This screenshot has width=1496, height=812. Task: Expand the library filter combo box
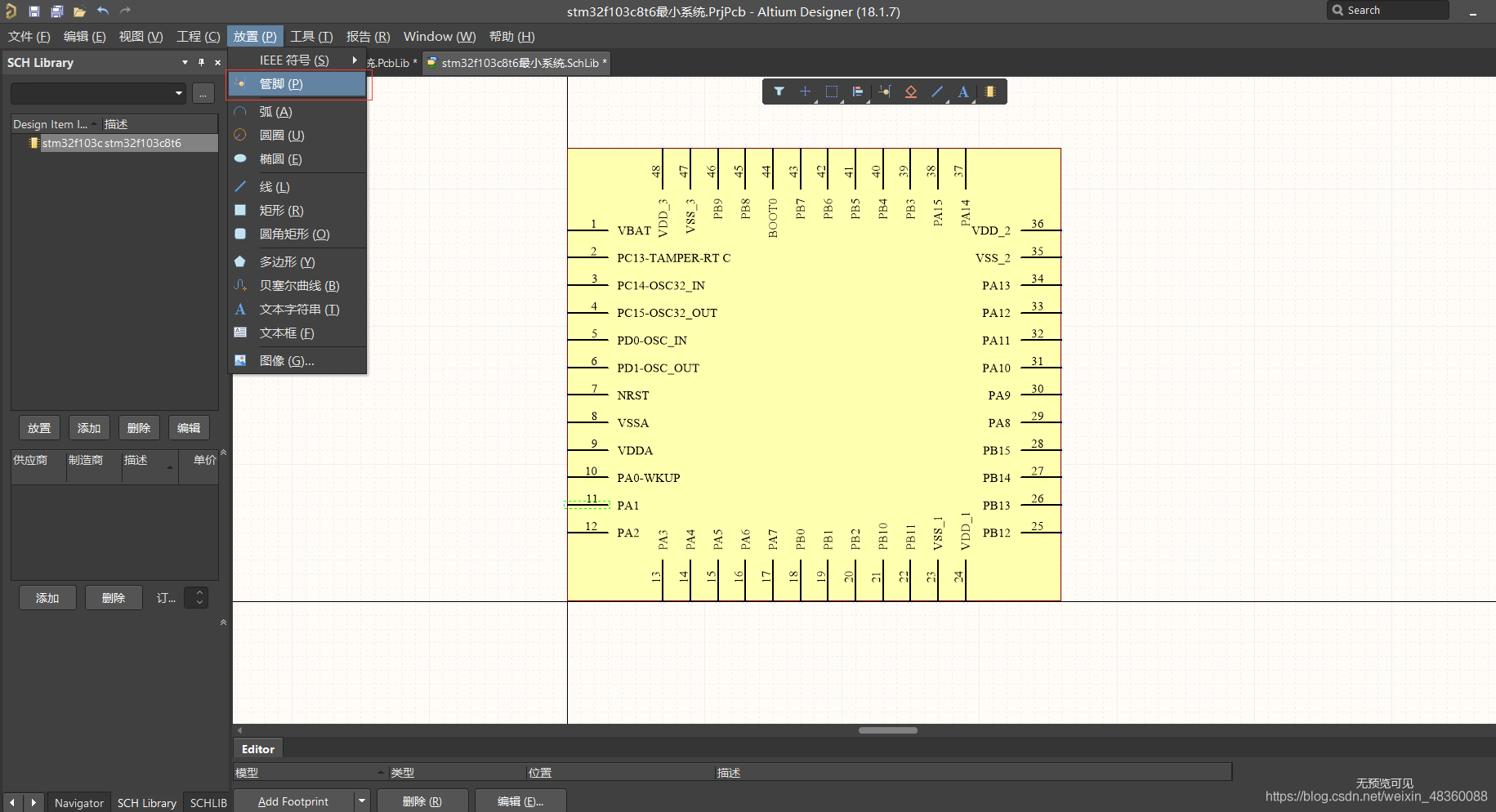click(98, 93)
